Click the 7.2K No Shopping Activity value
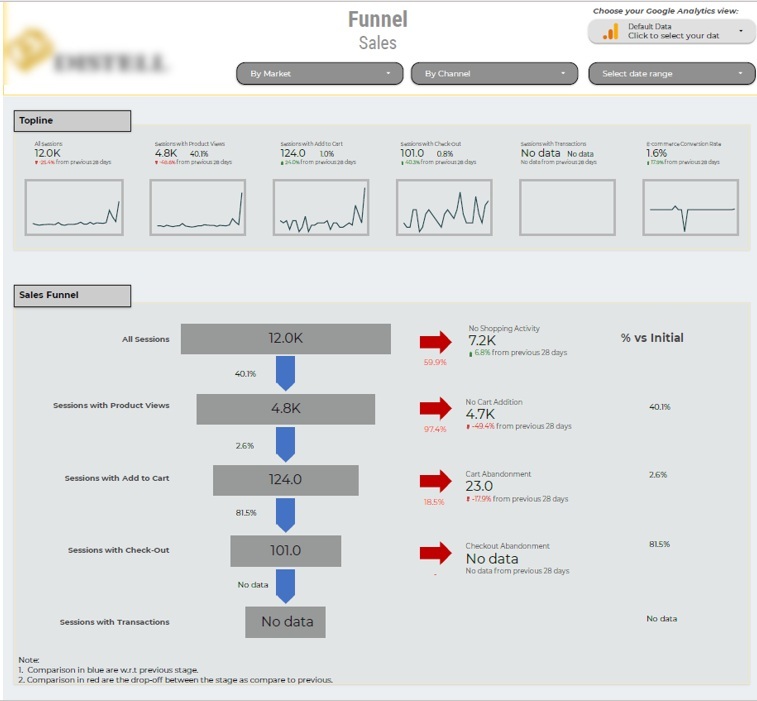757x701 pixels. [482, 340]
